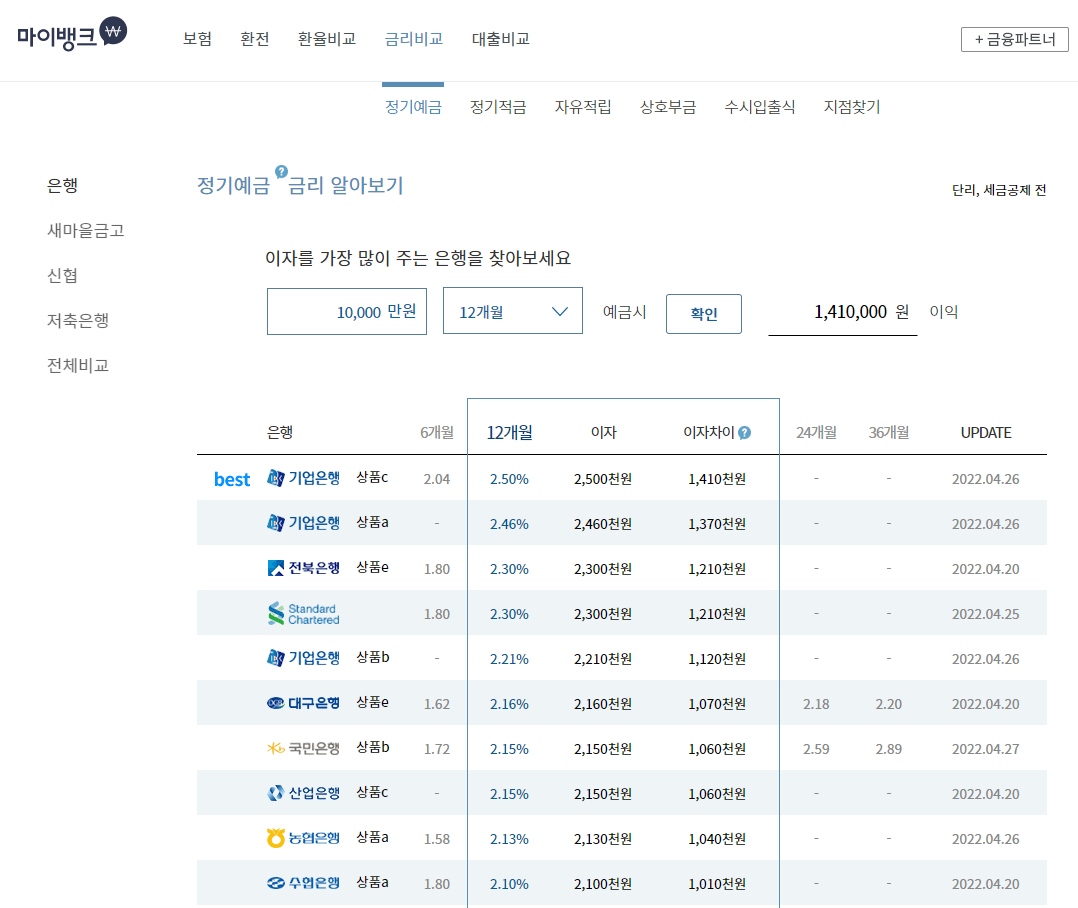Image resolution: width=1078 pixels, height=908 pixels.
Task: Click the 전북은행 logo
Action: coord(303,568)
